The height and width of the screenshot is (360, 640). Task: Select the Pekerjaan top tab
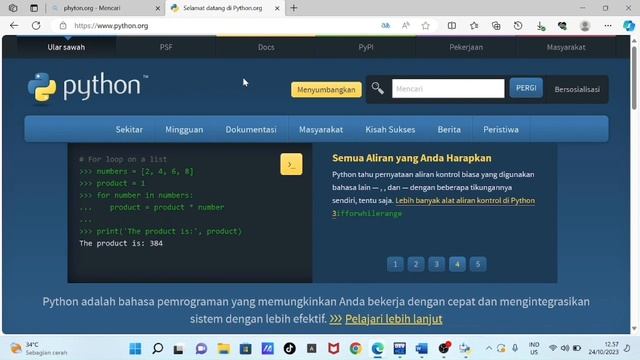pos(466,47)
